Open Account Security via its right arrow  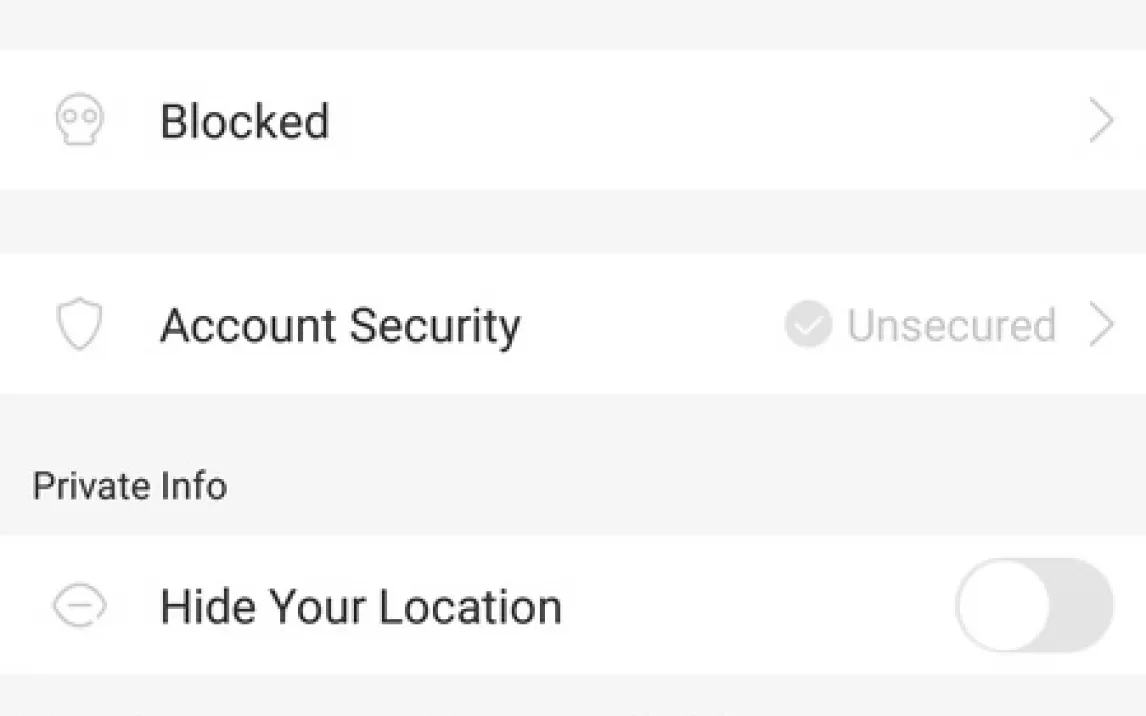click(1101, 325)
